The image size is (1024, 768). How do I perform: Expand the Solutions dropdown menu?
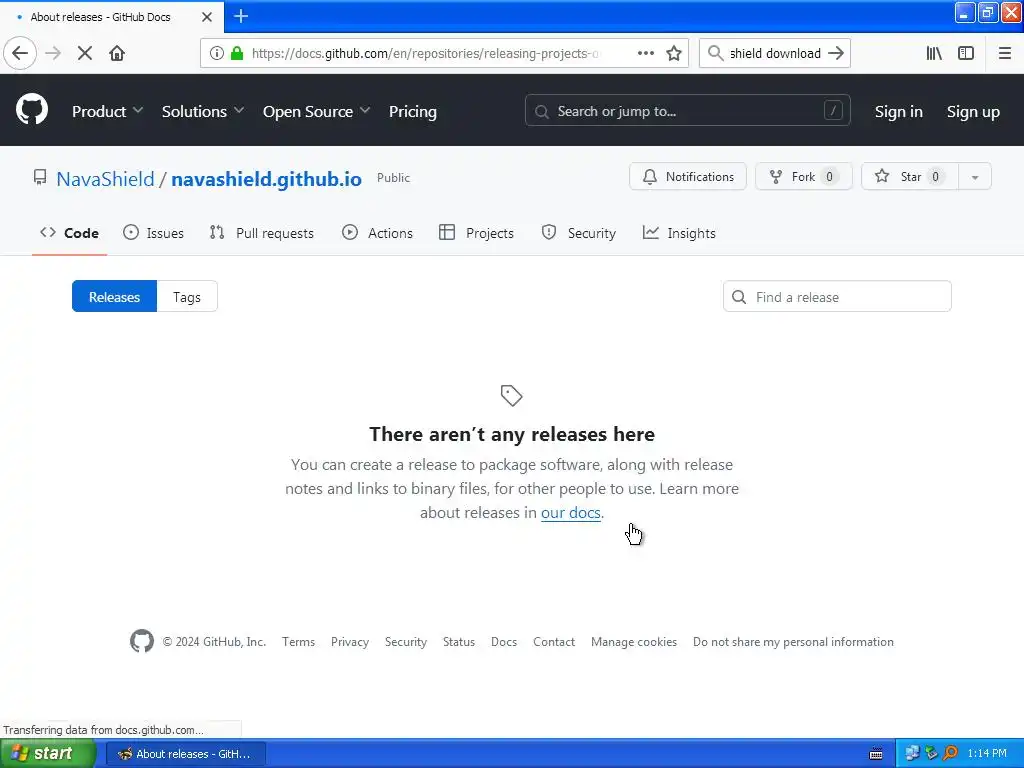202,112
